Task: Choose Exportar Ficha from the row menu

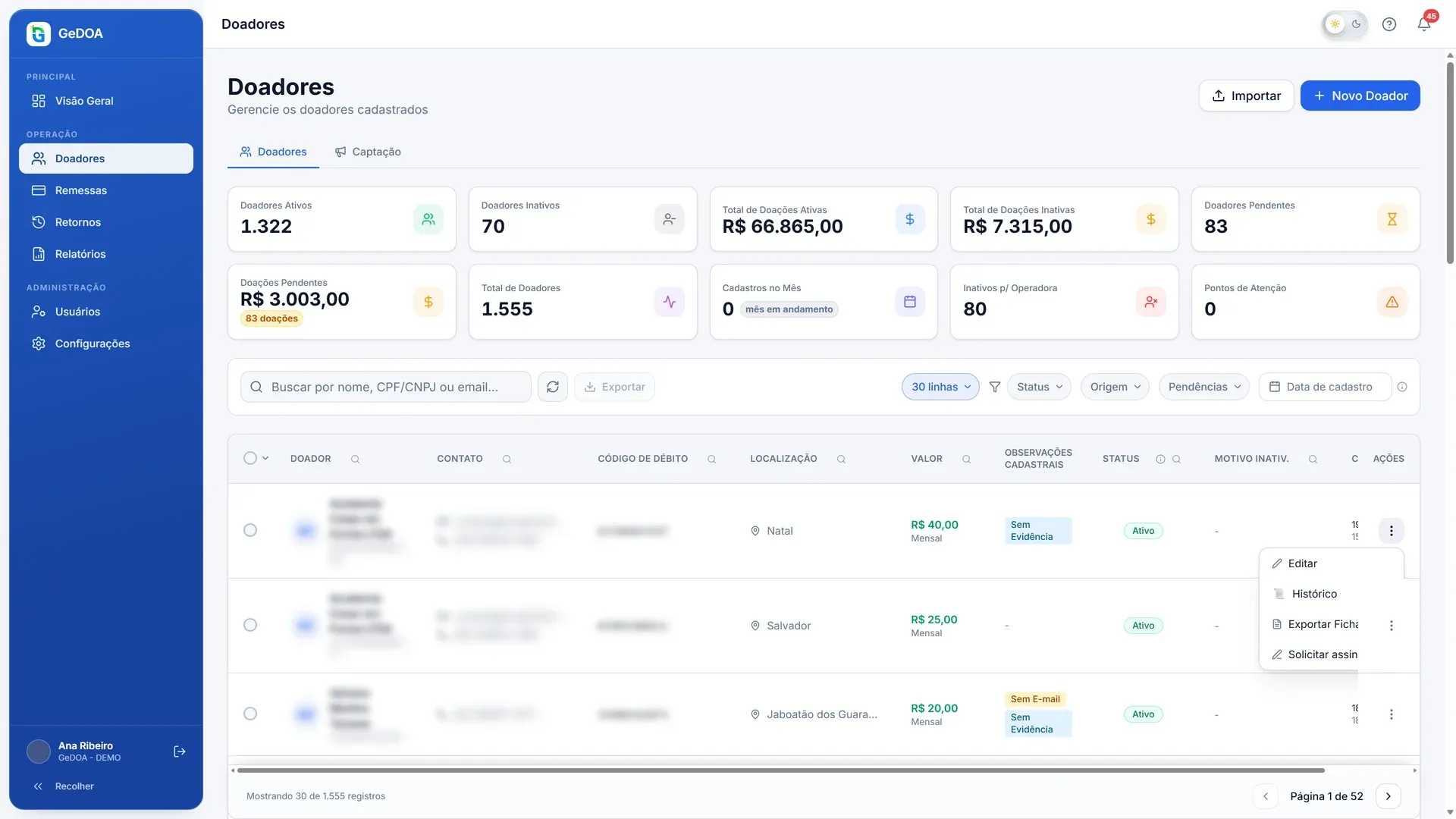Action: [x=1315, y=624]
